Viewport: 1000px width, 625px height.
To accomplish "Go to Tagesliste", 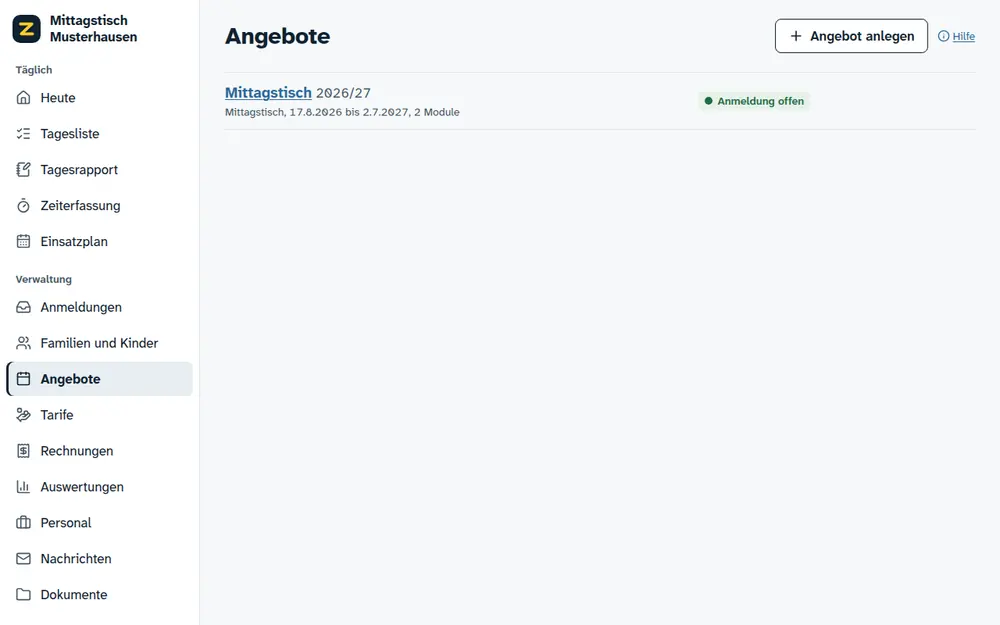I will point(99,133).
